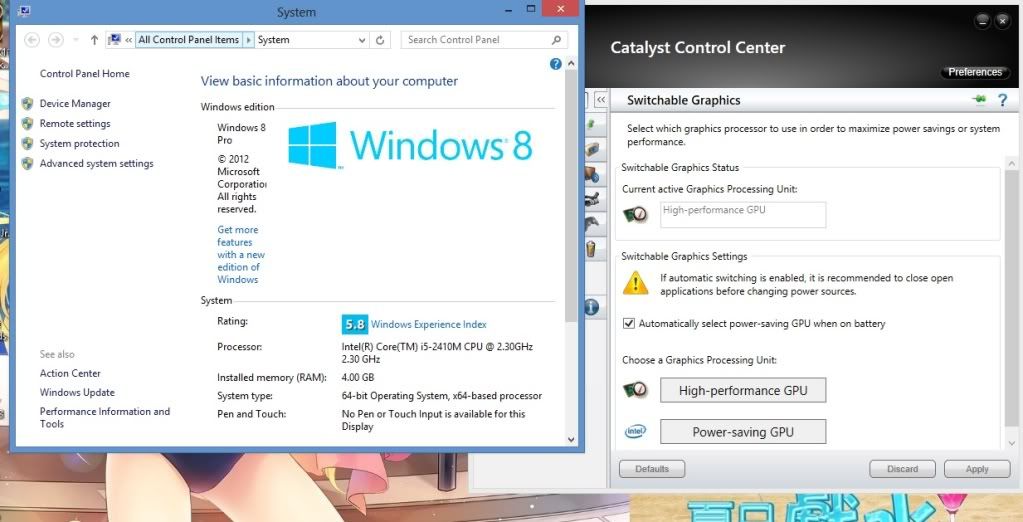Screen dimensions: 1023x522
Task: Click the Apply button
Action: coord(977,469)
